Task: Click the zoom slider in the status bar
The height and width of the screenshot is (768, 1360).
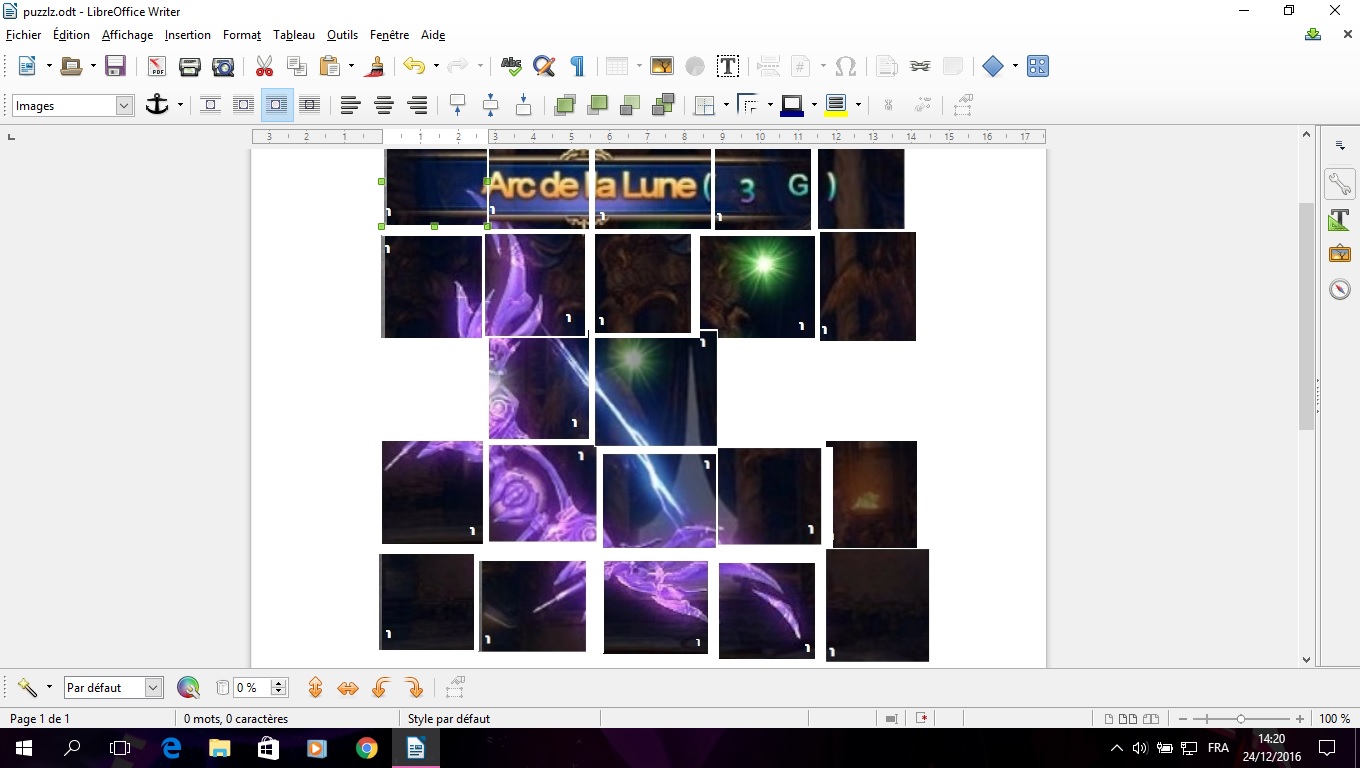Action: [1240, 719]
